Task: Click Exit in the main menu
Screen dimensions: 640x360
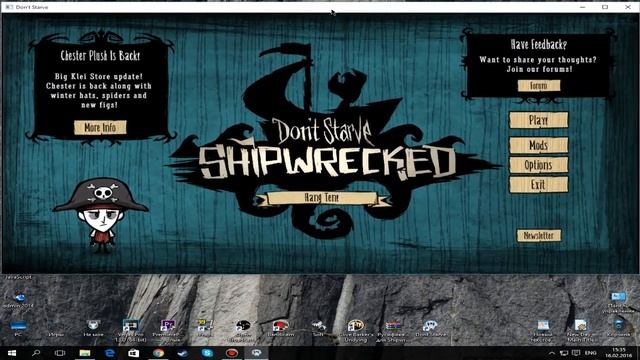Action: [x=538, y=184]
